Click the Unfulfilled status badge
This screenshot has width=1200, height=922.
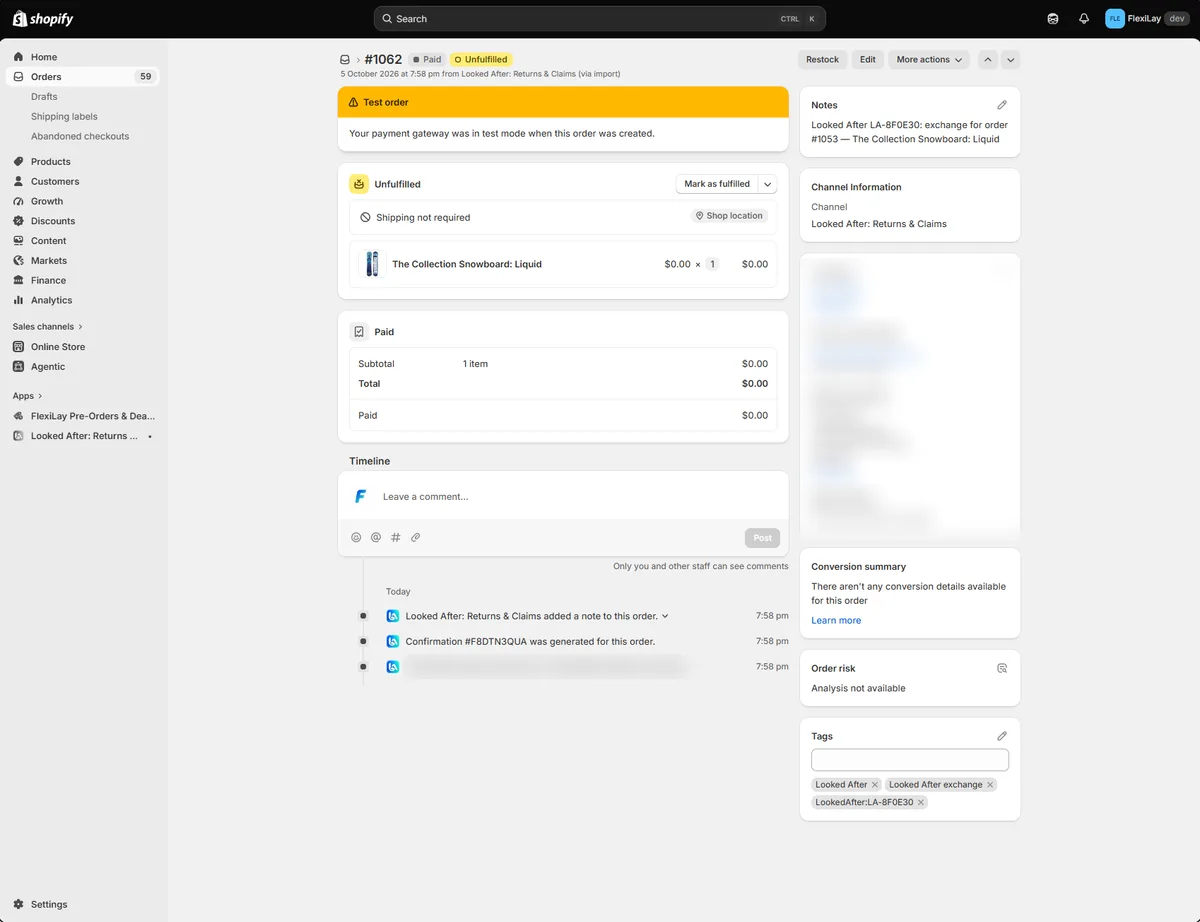point(481,60)
